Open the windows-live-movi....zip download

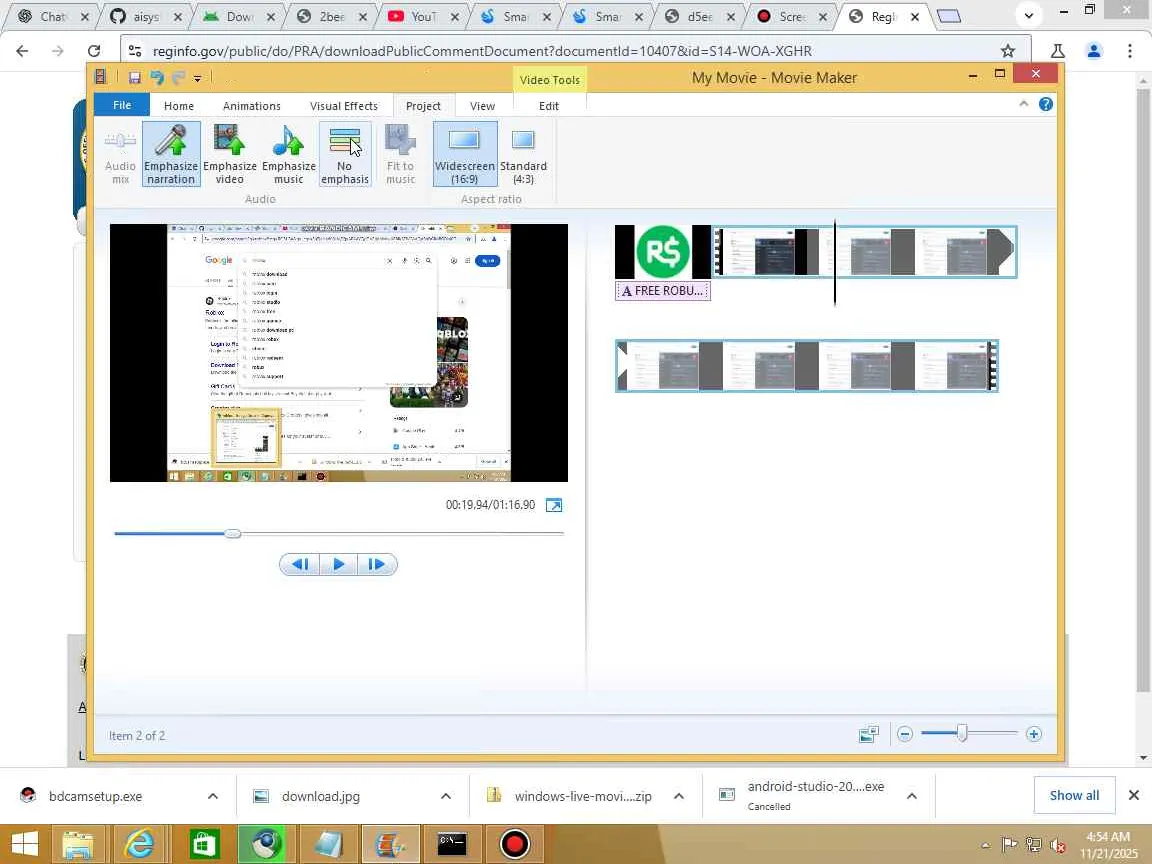(x=583, y=796)
